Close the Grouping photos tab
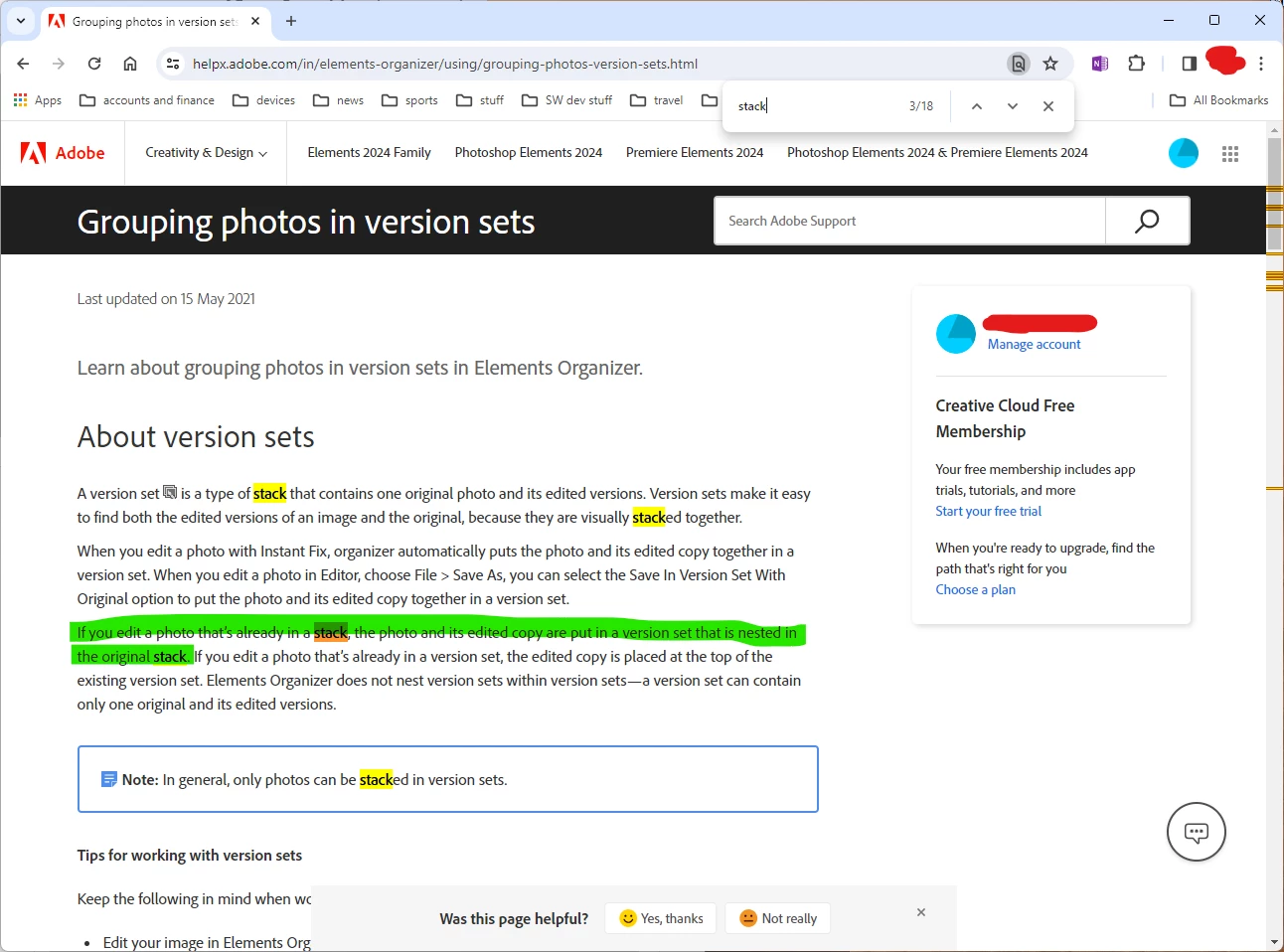 point(255,21)
